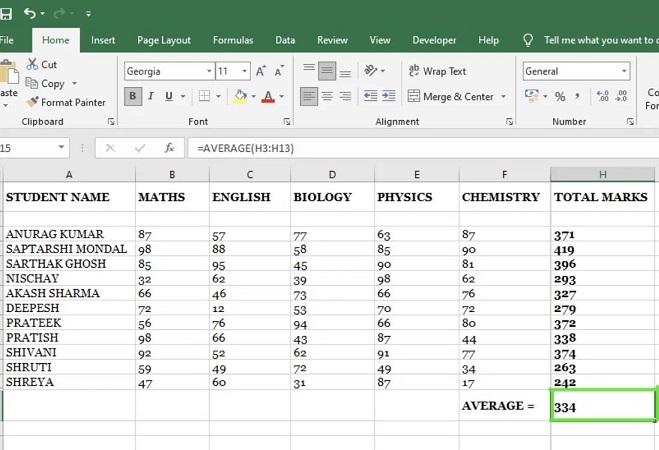Increase font size with large A

tap(261, 71)
